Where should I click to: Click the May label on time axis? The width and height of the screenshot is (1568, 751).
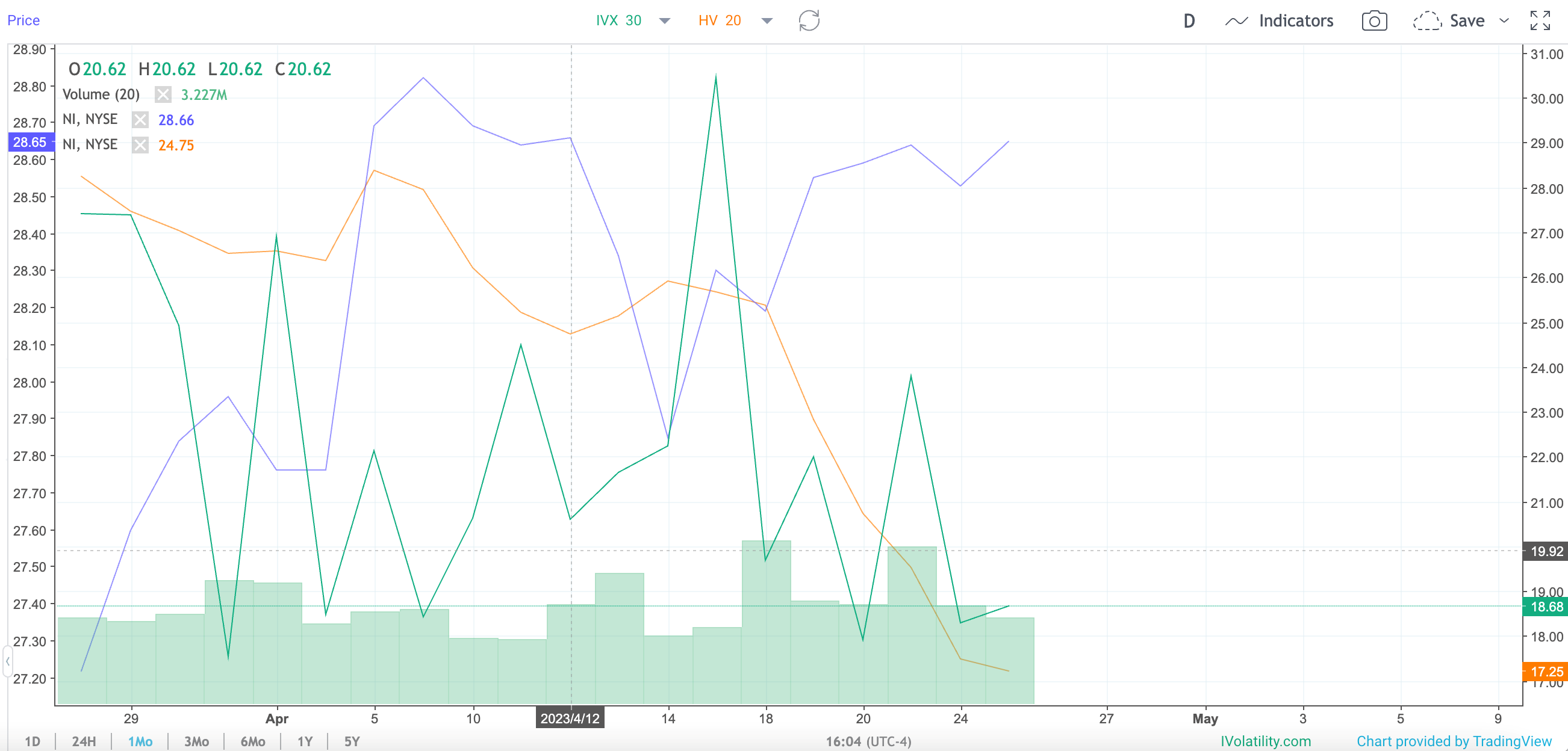1206,718
